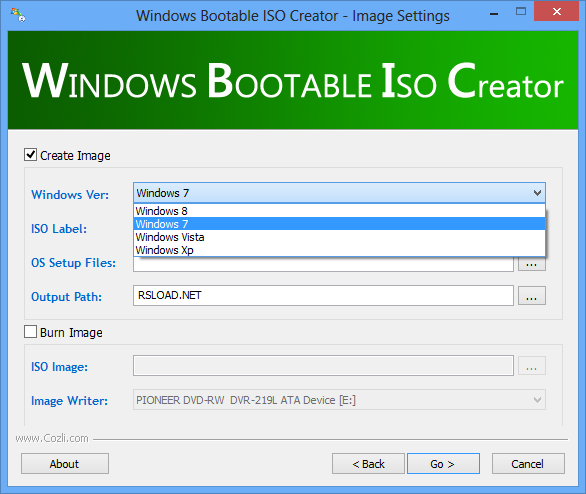Browse for OS Setup Files folder
Viewport: 586px width, 494px height.
tap(531, 264)
